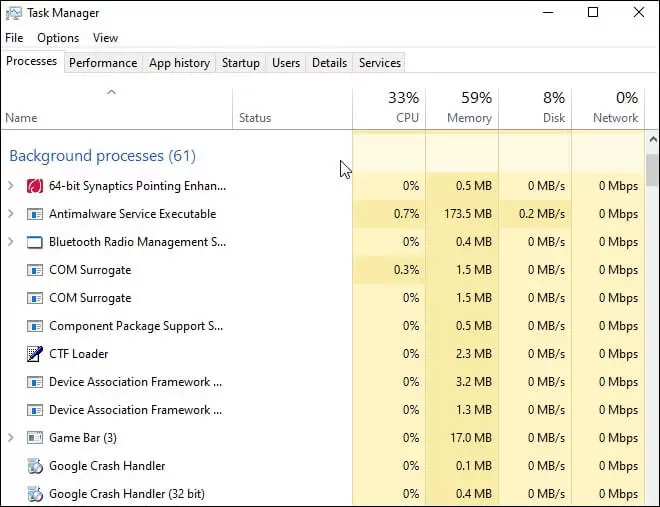
Task: Open the Startup tab
Action: (241, 63)
